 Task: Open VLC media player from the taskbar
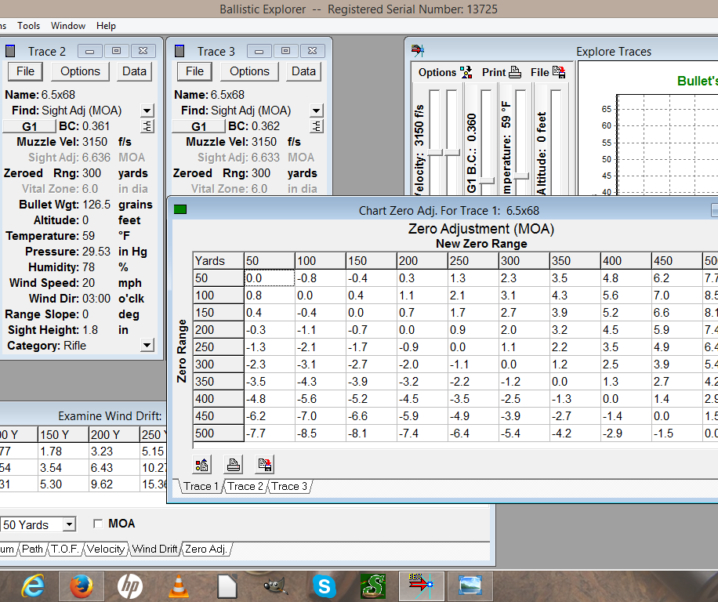178,584
